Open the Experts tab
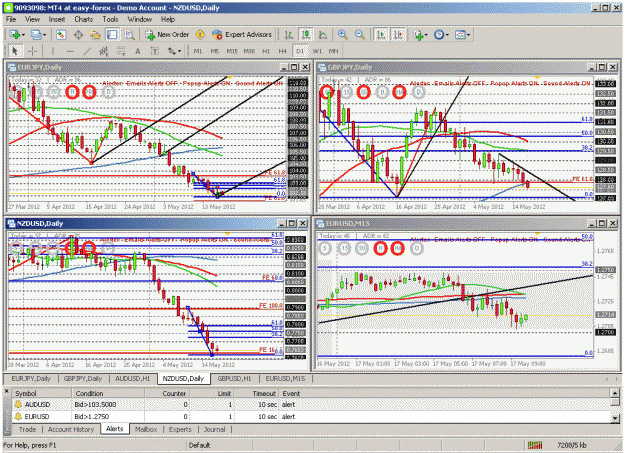Viewport: 625px width, 453px height. tap(180, 429)
